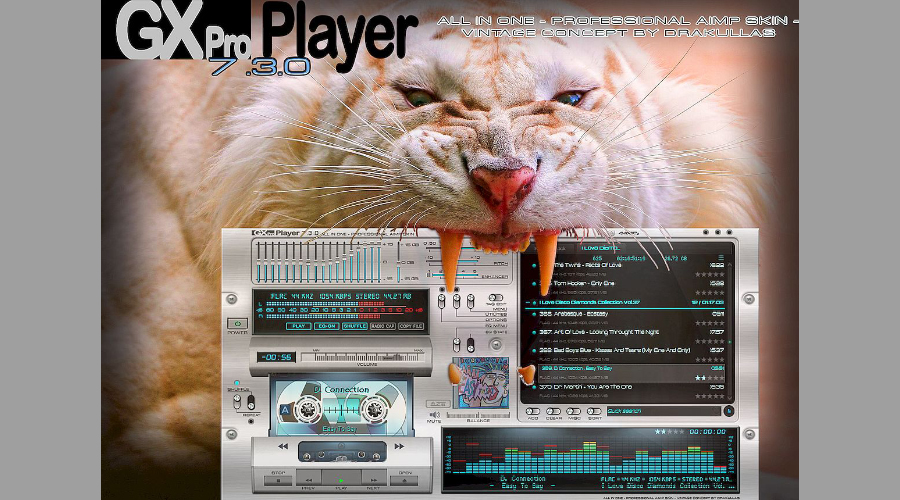Image resolution: width=900 pixels, height=500 pixels.
Task: Click round search button beside Quick search
Action: coord(728,411)
